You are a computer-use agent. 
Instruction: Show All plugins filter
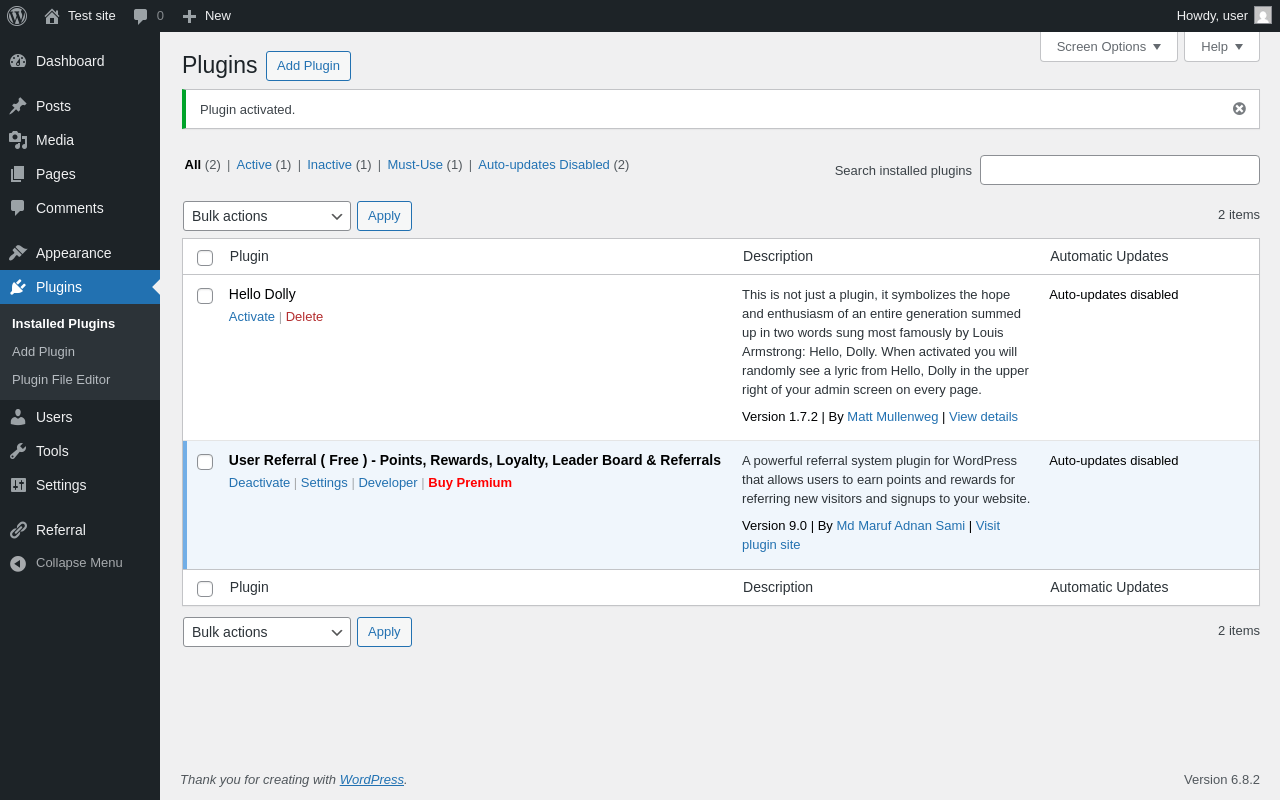click(x=193, y=165)
